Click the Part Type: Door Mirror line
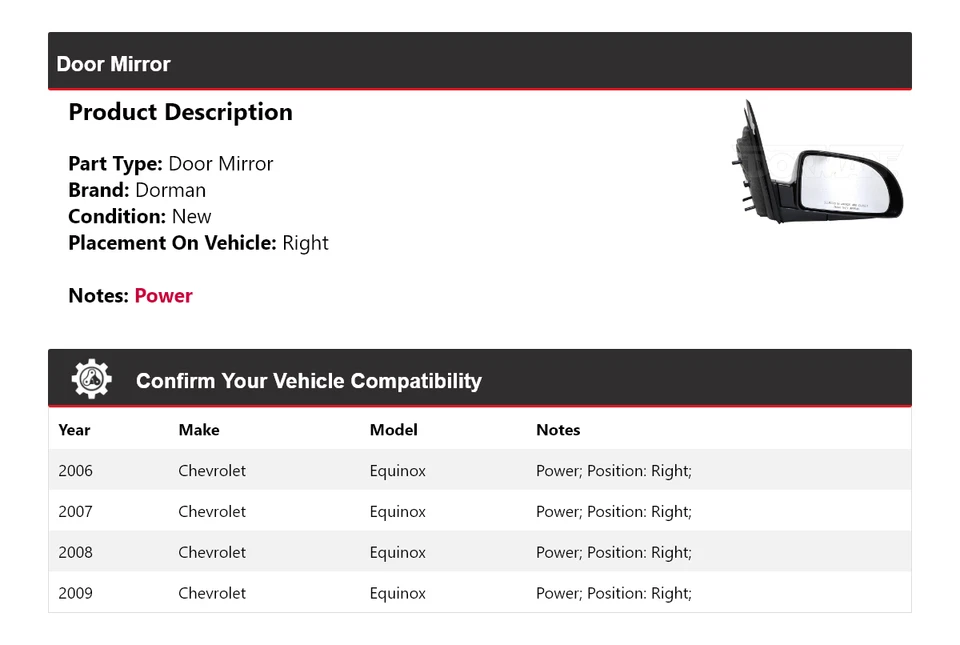 pos(171,163)
